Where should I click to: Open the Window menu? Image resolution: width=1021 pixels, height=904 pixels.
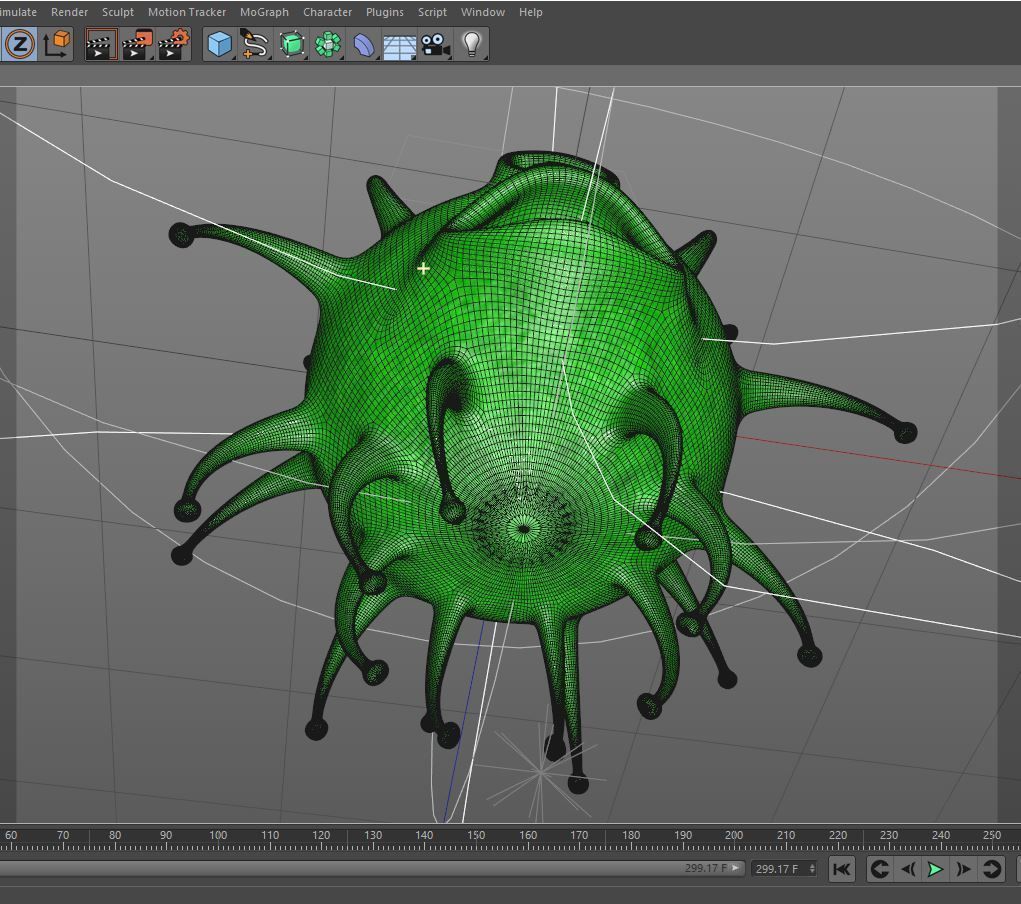[x=483, y=12]
